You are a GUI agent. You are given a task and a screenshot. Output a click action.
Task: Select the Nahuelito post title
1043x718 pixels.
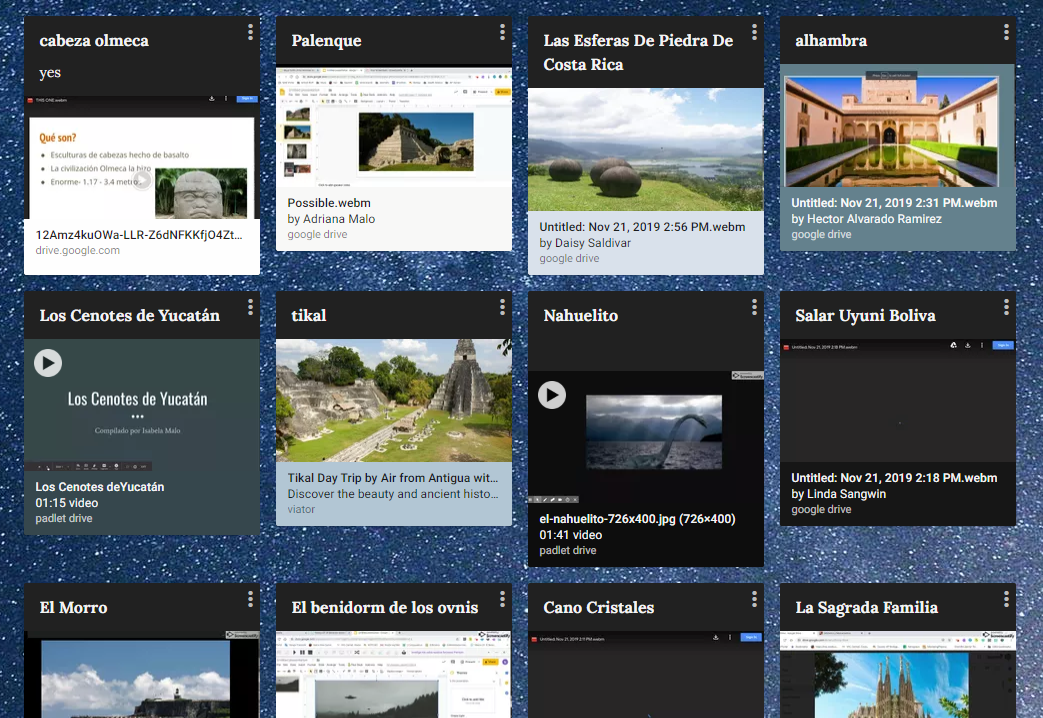[x=581, y=315]
